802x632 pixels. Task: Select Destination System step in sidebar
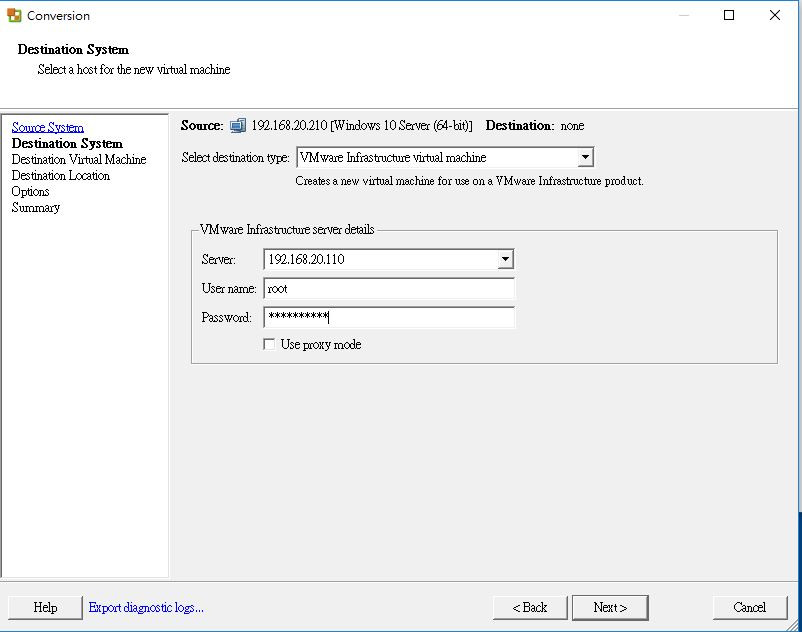point(67,143)
